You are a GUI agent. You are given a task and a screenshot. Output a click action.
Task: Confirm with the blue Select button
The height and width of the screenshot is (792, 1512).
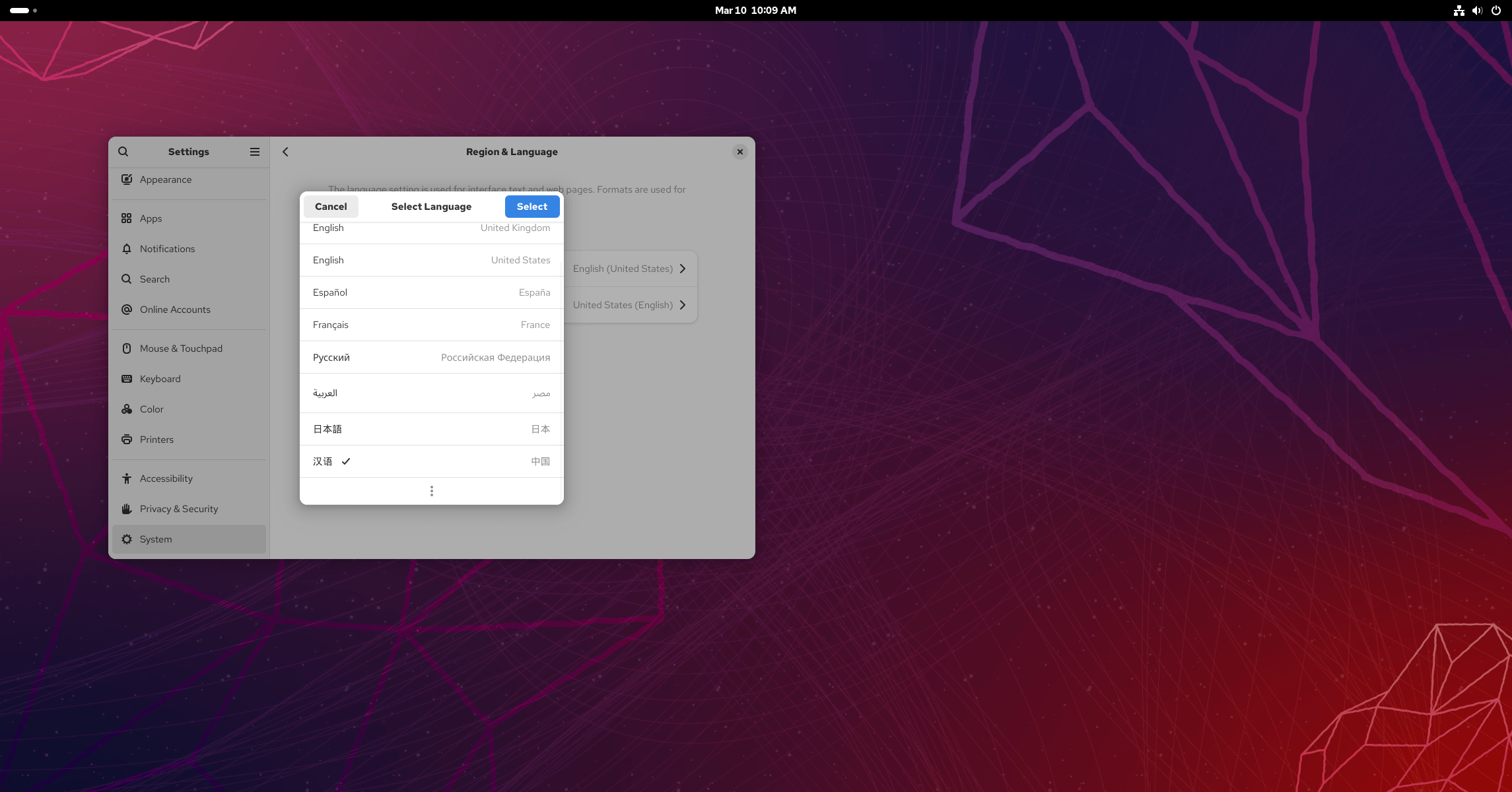coord(532,207)
